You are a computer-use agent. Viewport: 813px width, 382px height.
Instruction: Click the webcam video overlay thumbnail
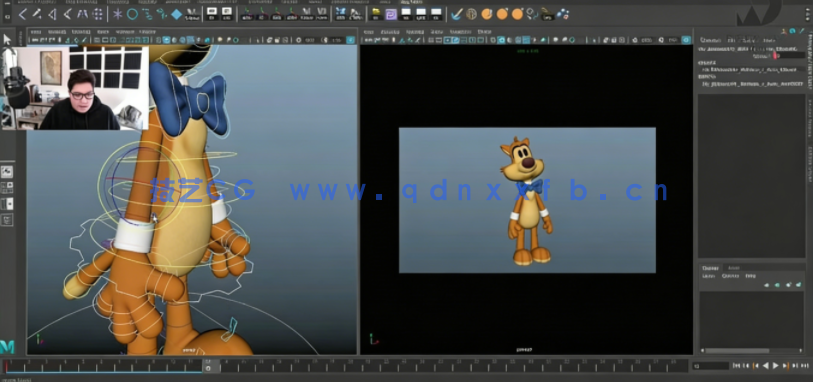click(x=75, y=88)
